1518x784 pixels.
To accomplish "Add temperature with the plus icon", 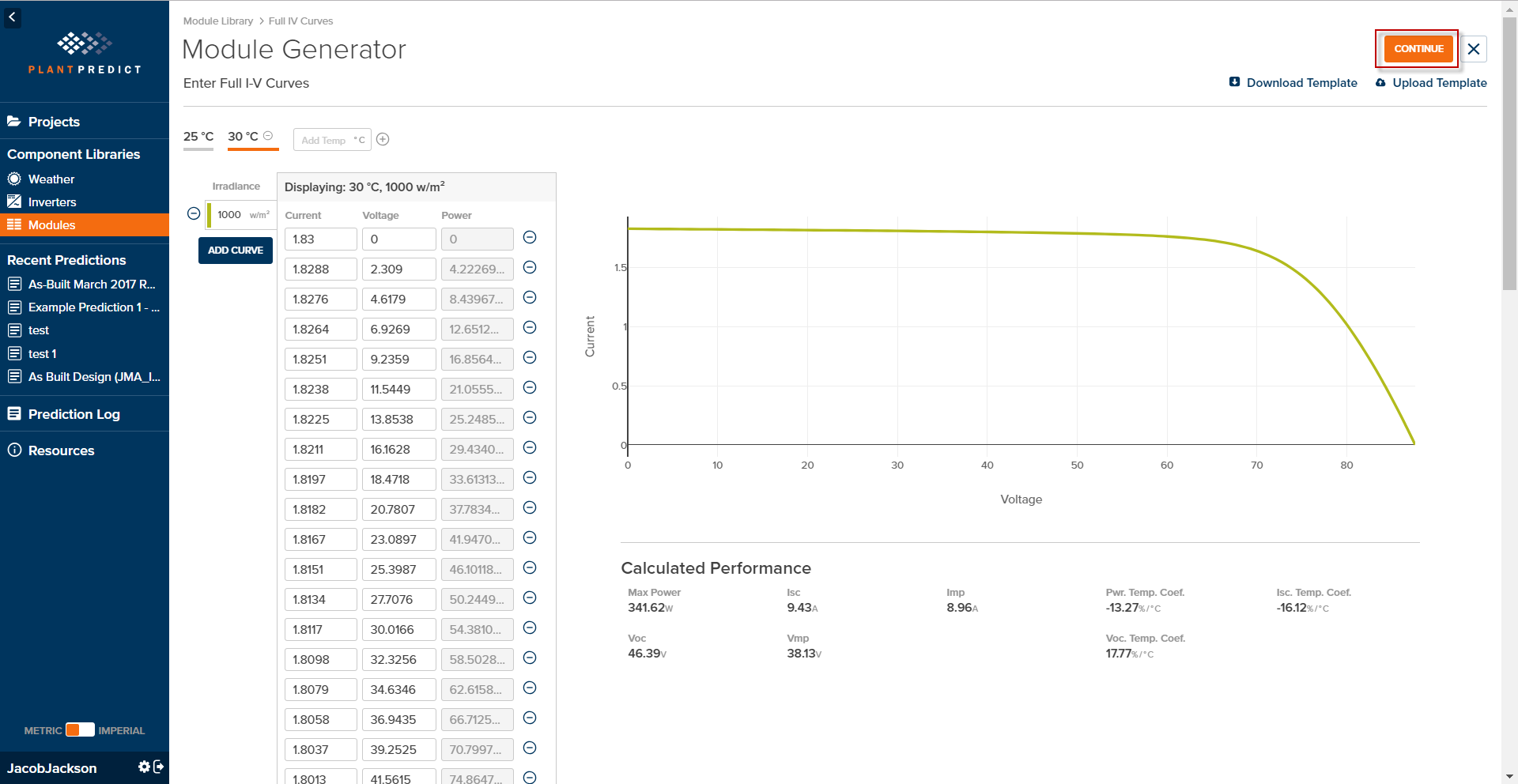I will (x=383, y=140).
